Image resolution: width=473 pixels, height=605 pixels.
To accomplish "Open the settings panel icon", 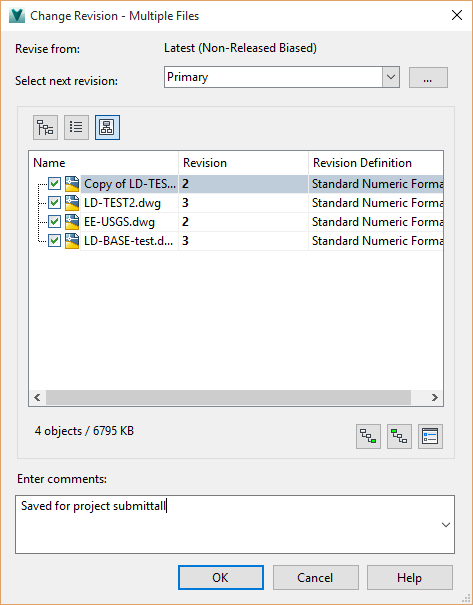I will pos(430,436).
